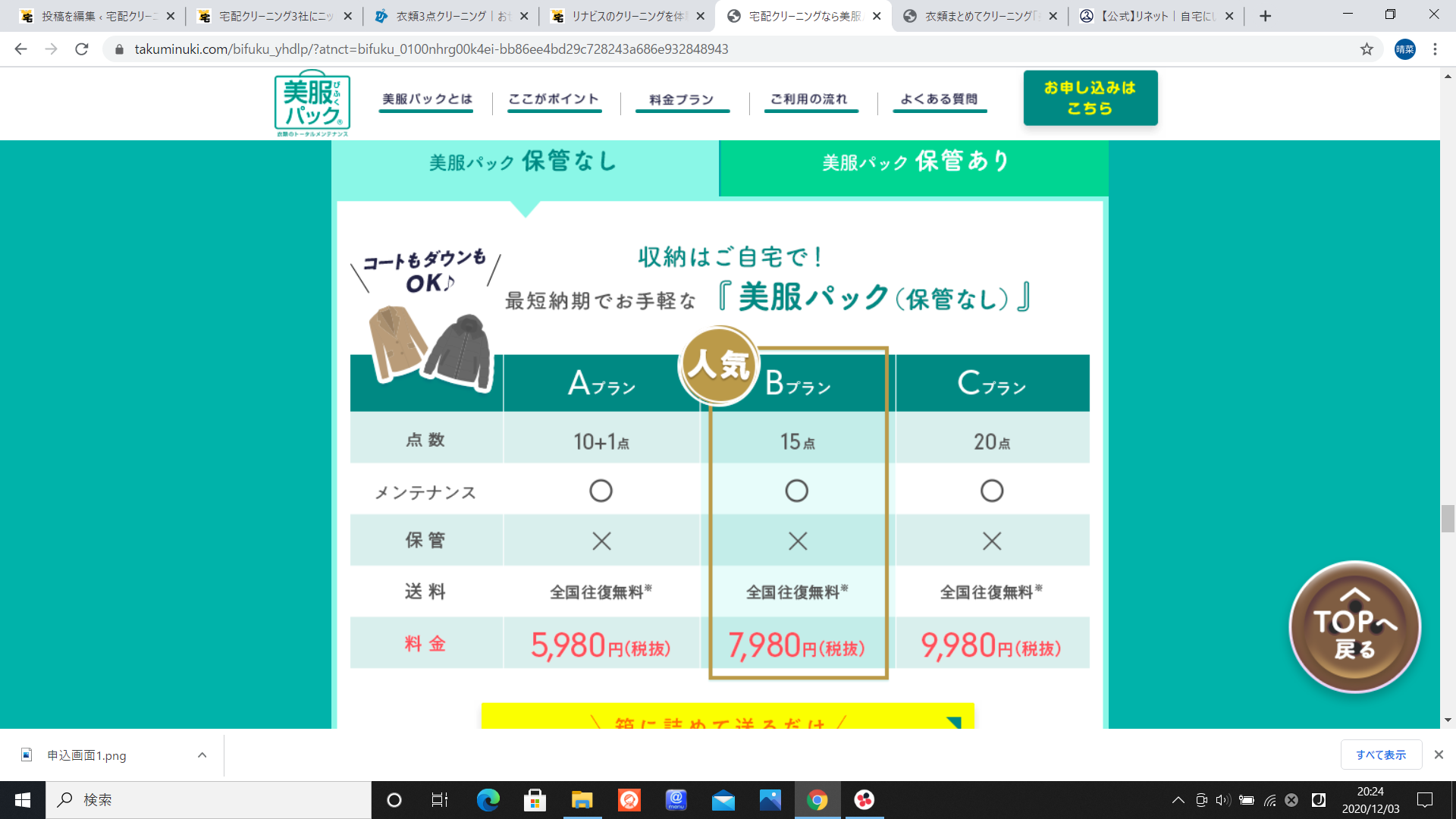Image resolution: width=1456 pixels, height=819 pixels.
Task: Click the page vertical scrollbar thumb
Action: tap(1448, 519)
